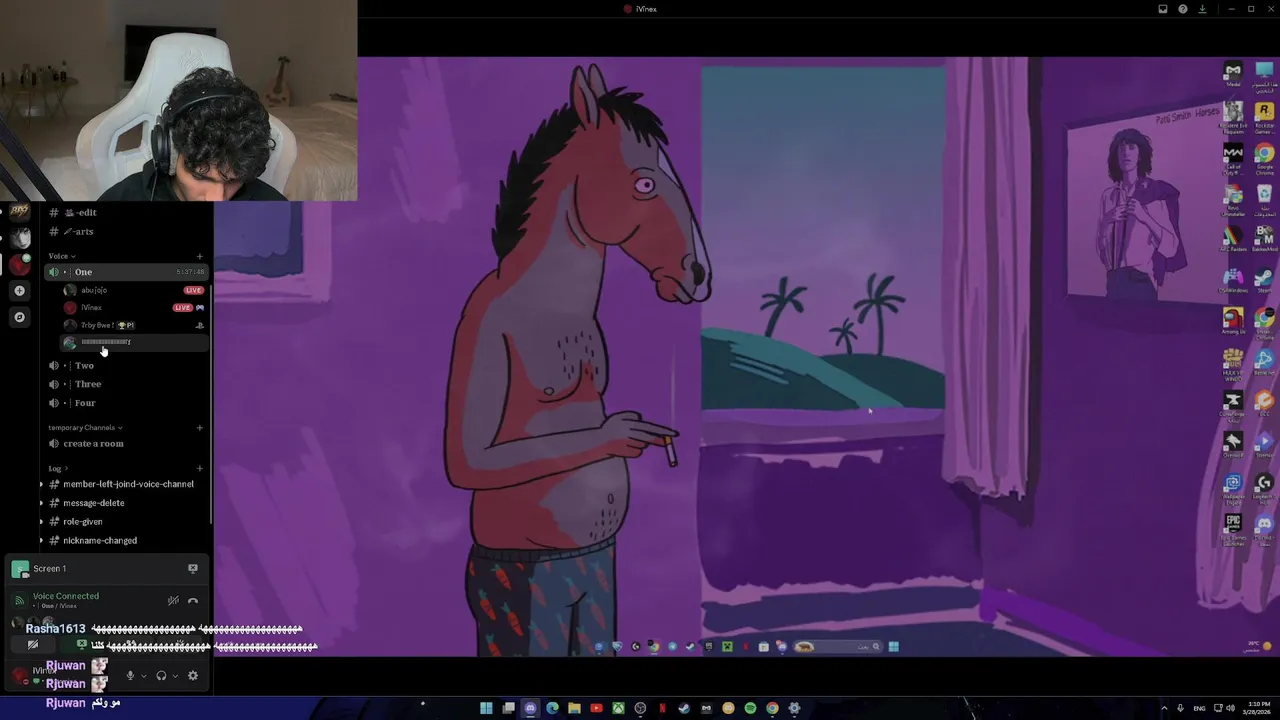Expand thread arrow beside nickname-changed channel
This screenshot has width=1280, height=720.
(x=41, y=540)
